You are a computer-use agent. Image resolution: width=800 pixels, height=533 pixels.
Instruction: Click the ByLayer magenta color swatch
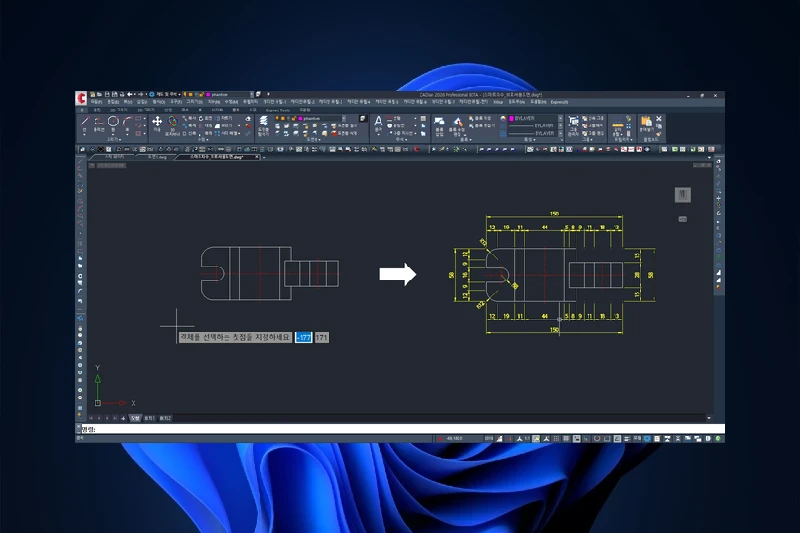coord(511,117)
